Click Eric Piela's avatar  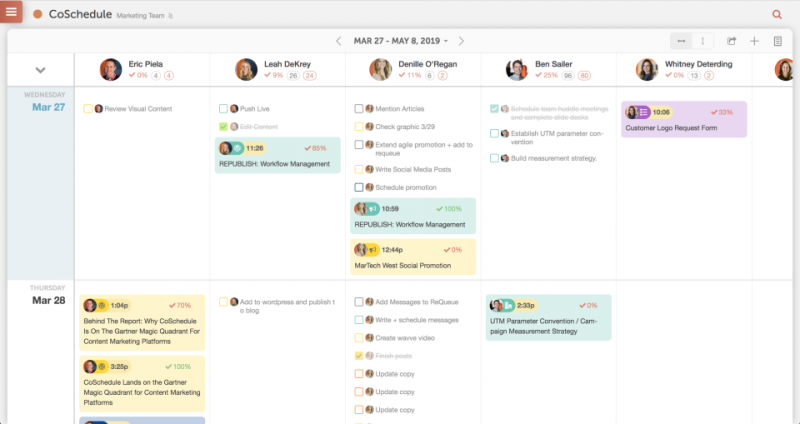click(111, 69)
